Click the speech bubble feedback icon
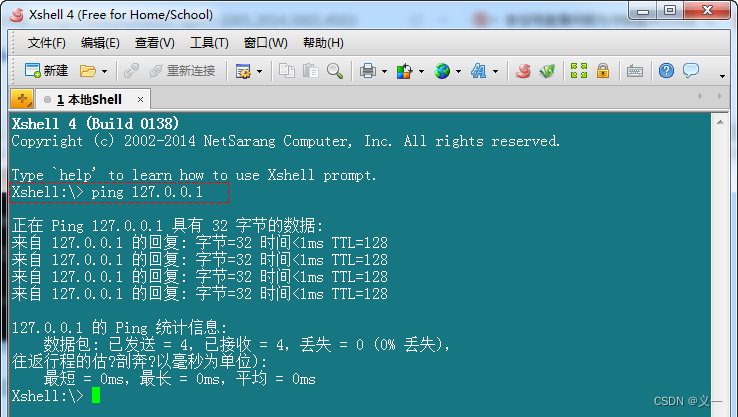Screen dimensions: 738x417 point(691,71)
